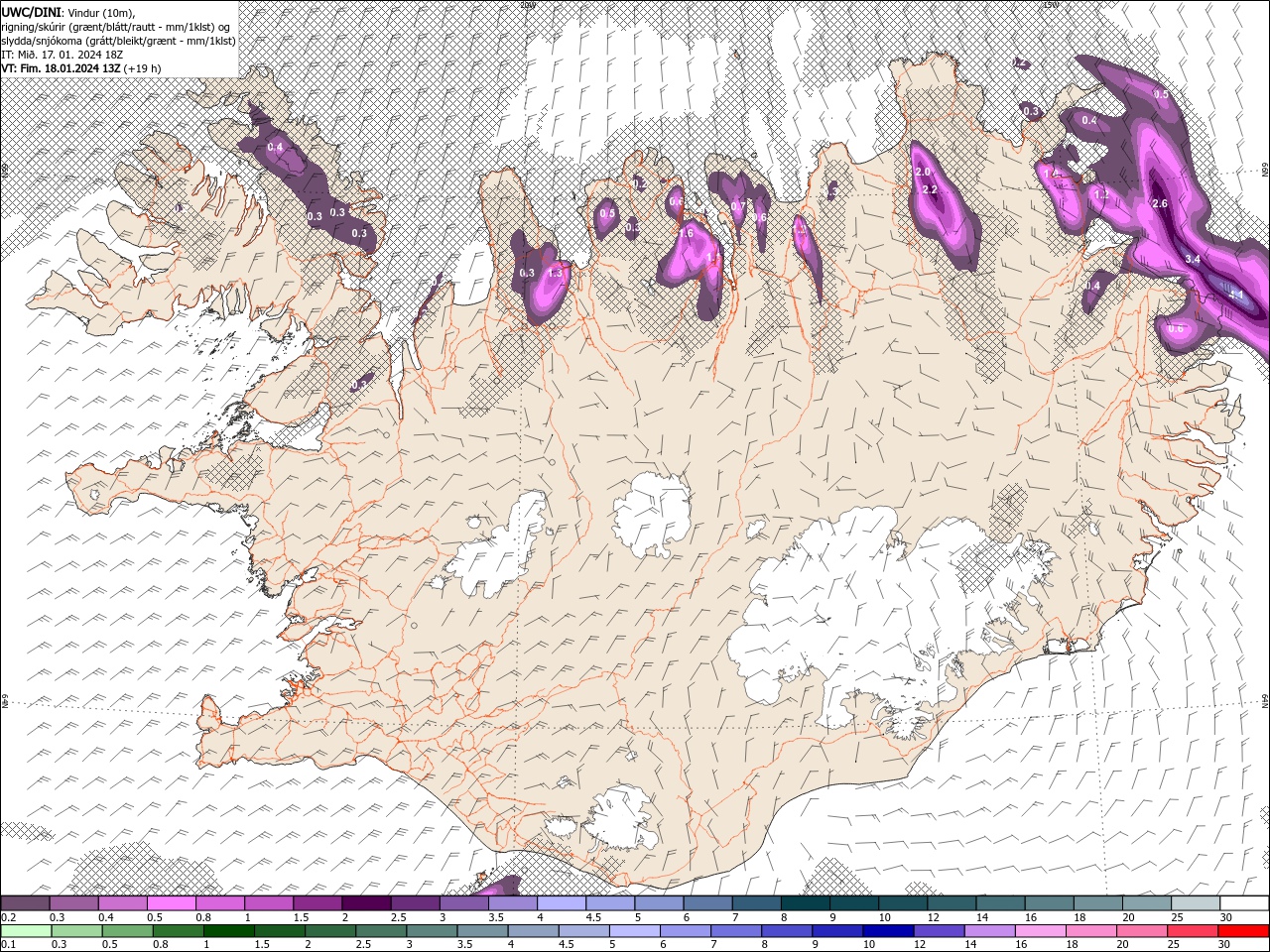Click the valid time 'VT: Fim. 18.01.2024 13Z'
Image resolution: width=1270 pixels, height=952 pixels.
pos(61,68)
